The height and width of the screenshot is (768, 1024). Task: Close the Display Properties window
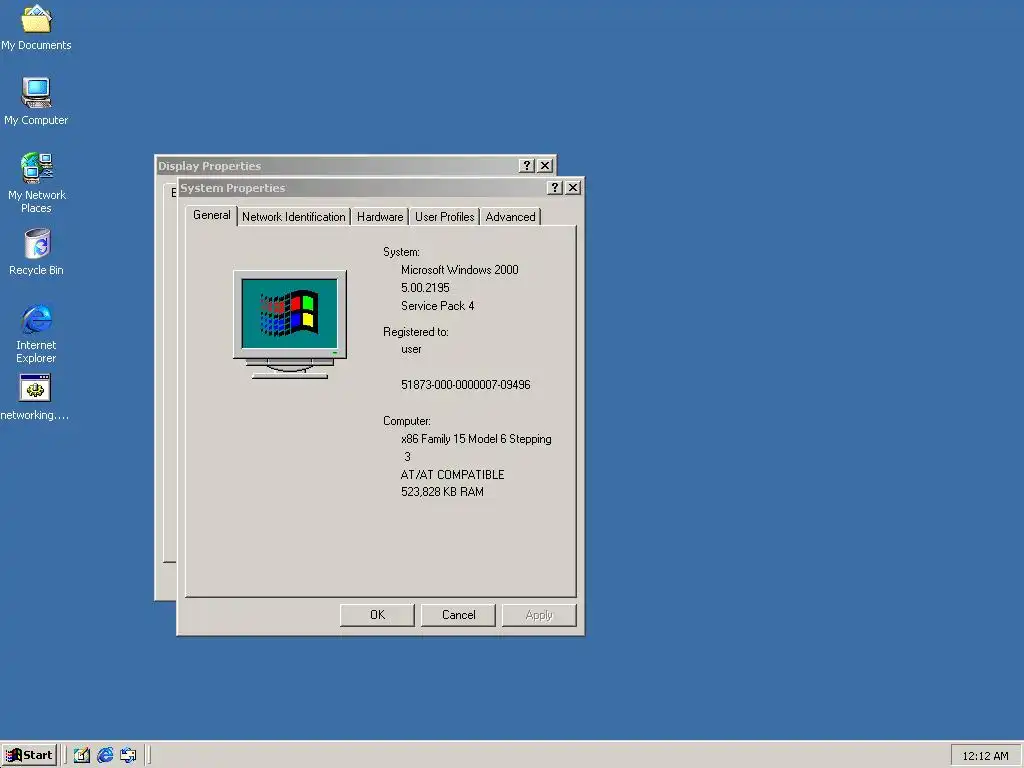point(545,166)
